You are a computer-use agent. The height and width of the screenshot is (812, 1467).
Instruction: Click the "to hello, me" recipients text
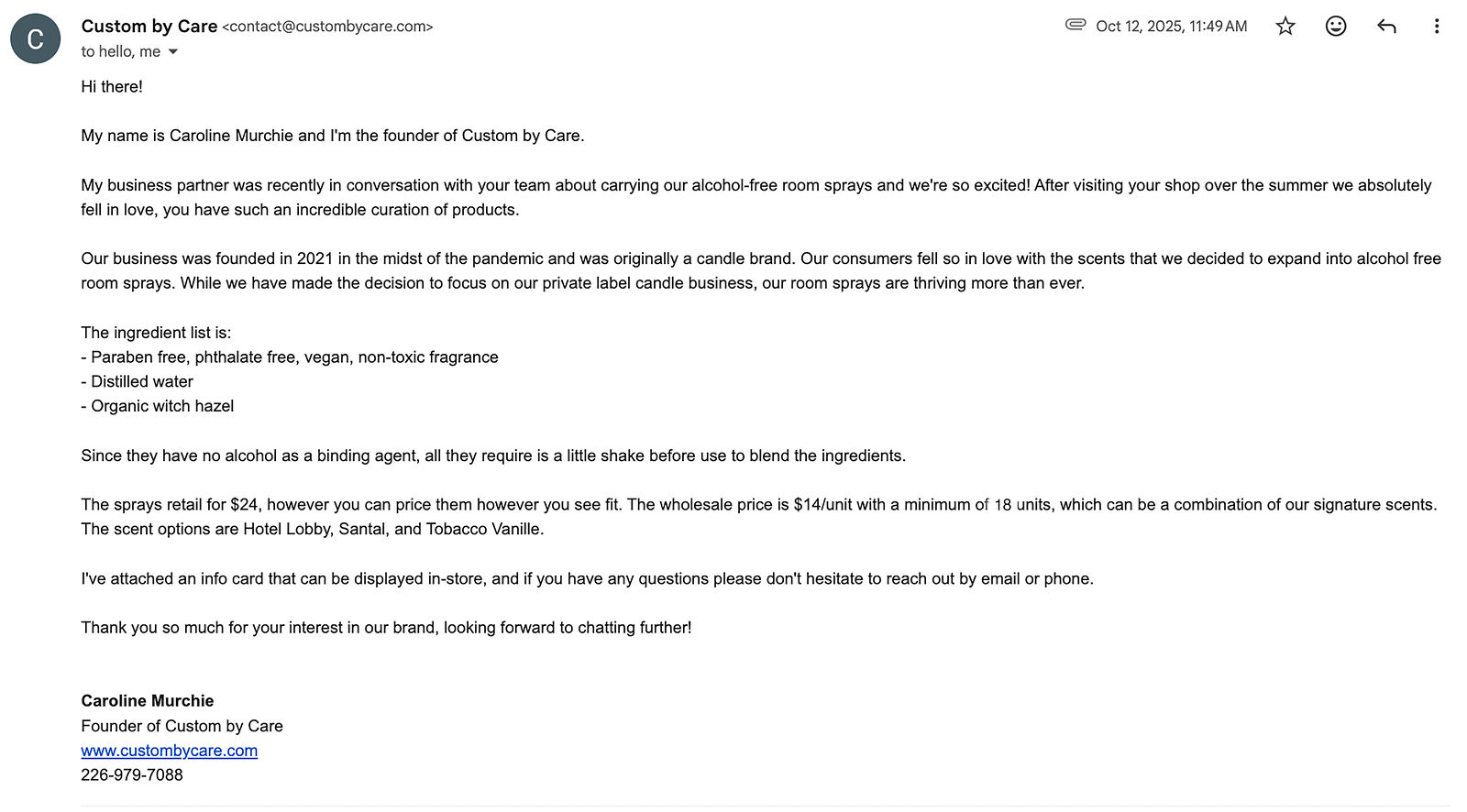pos(120,52)
